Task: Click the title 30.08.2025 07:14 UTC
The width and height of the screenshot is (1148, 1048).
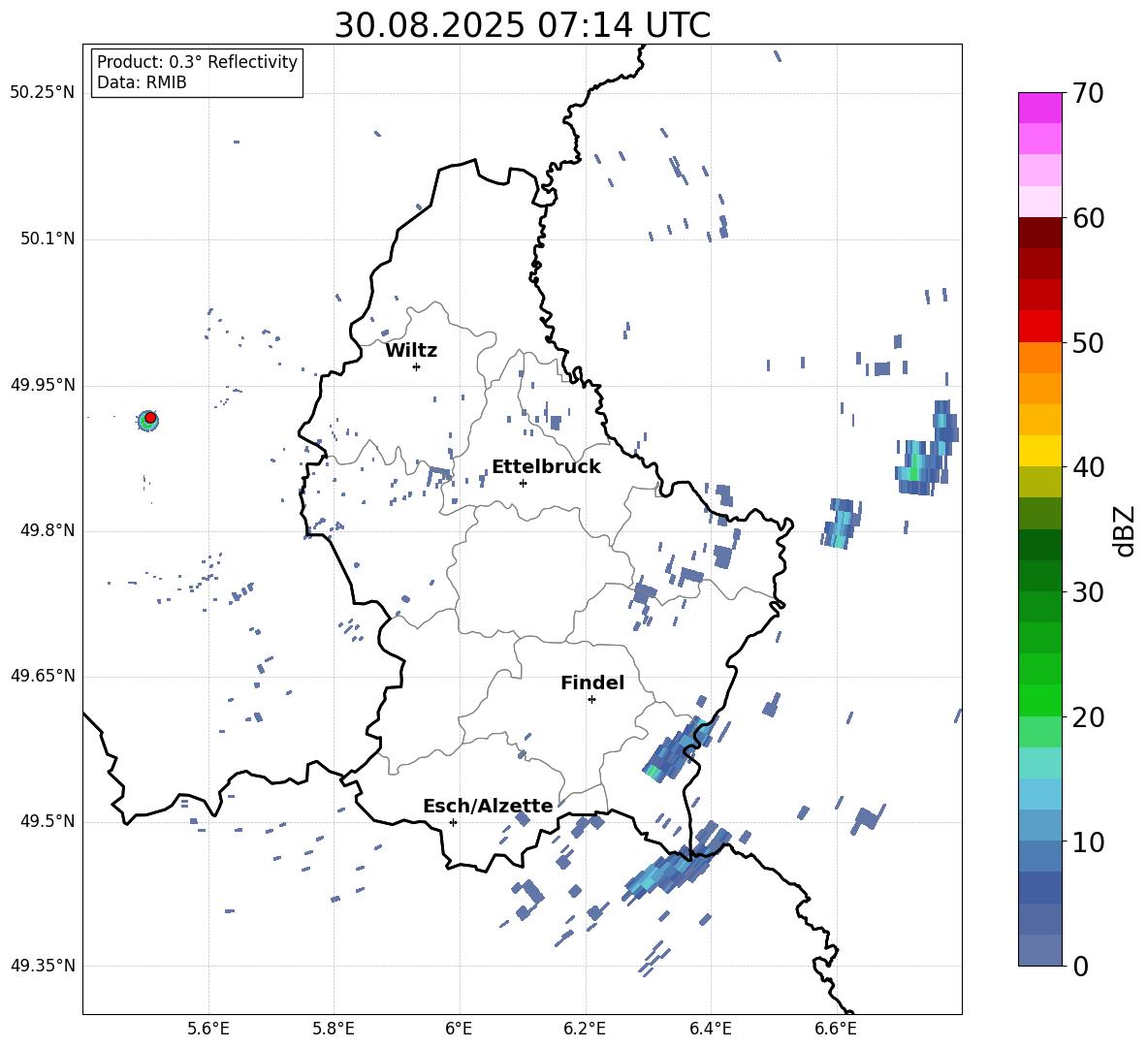Action: (x=523, y=25)
